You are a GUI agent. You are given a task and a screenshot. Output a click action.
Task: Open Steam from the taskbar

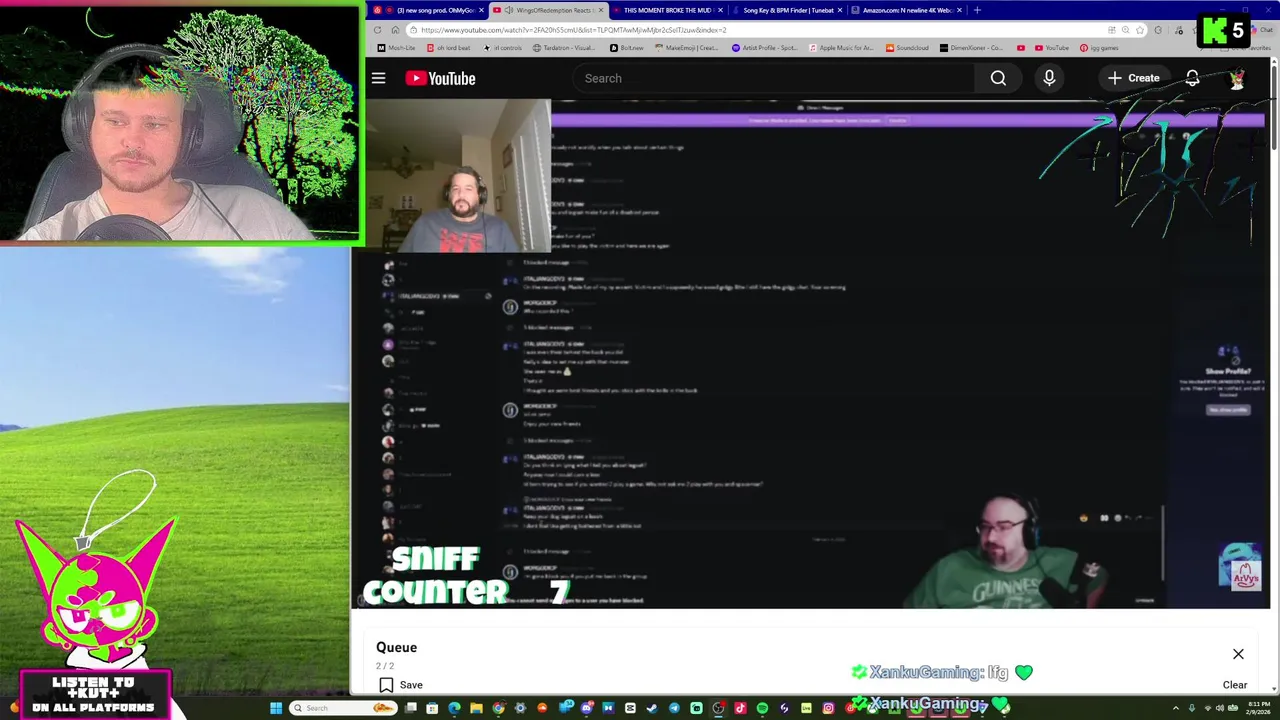652,708
